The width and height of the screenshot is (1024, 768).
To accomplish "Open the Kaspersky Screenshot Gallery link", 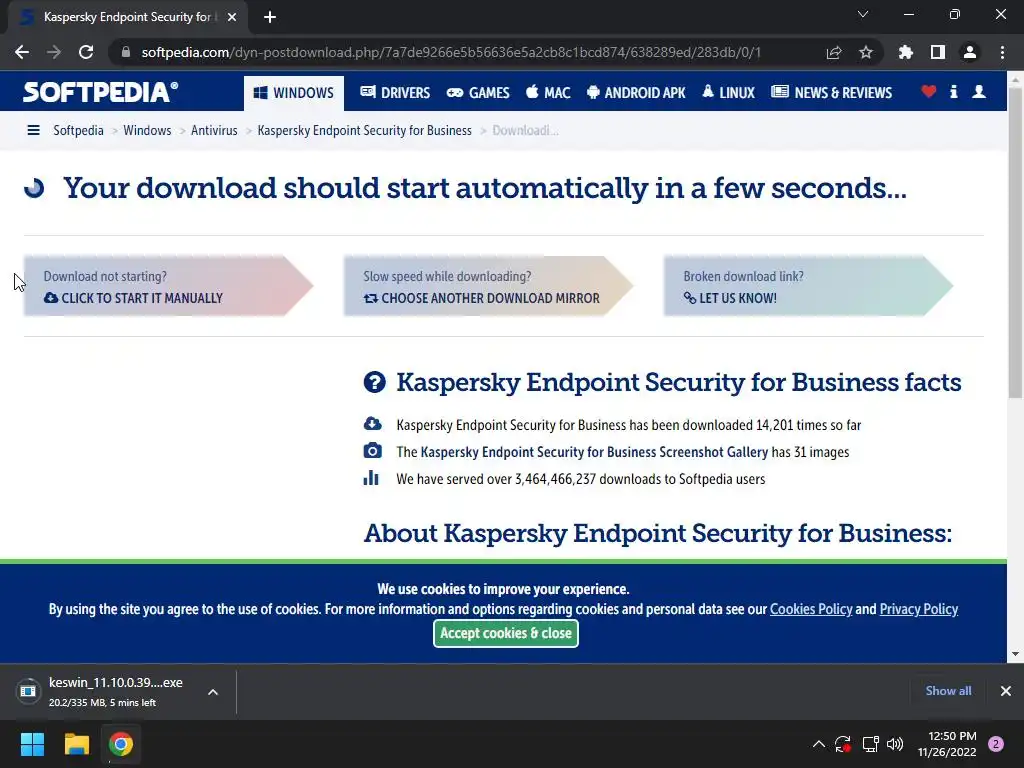I will click(594, 452).
